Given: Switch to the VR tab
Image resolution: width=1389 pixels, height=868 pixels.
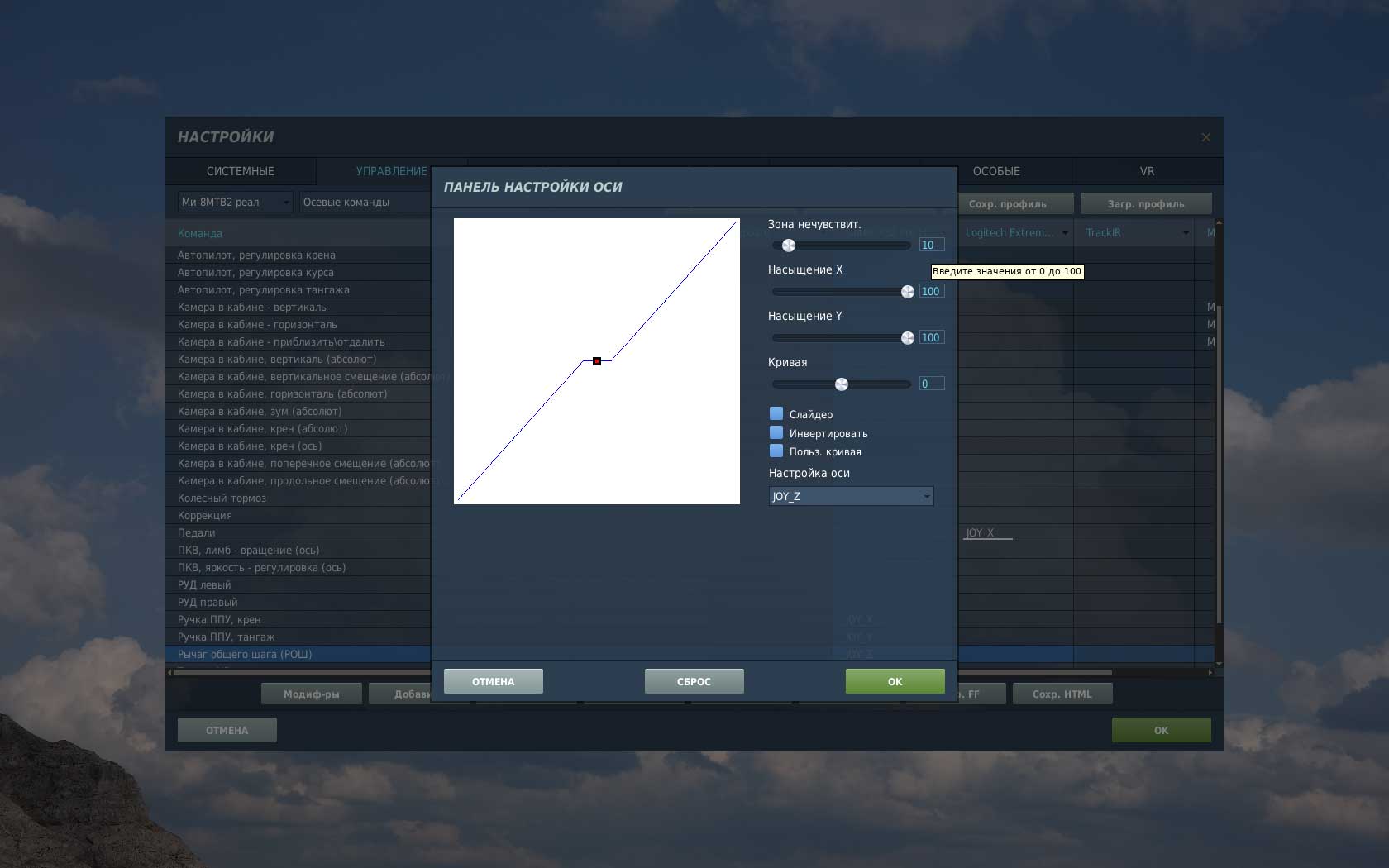Looking at the screenshot, I should coord(1147,171).
